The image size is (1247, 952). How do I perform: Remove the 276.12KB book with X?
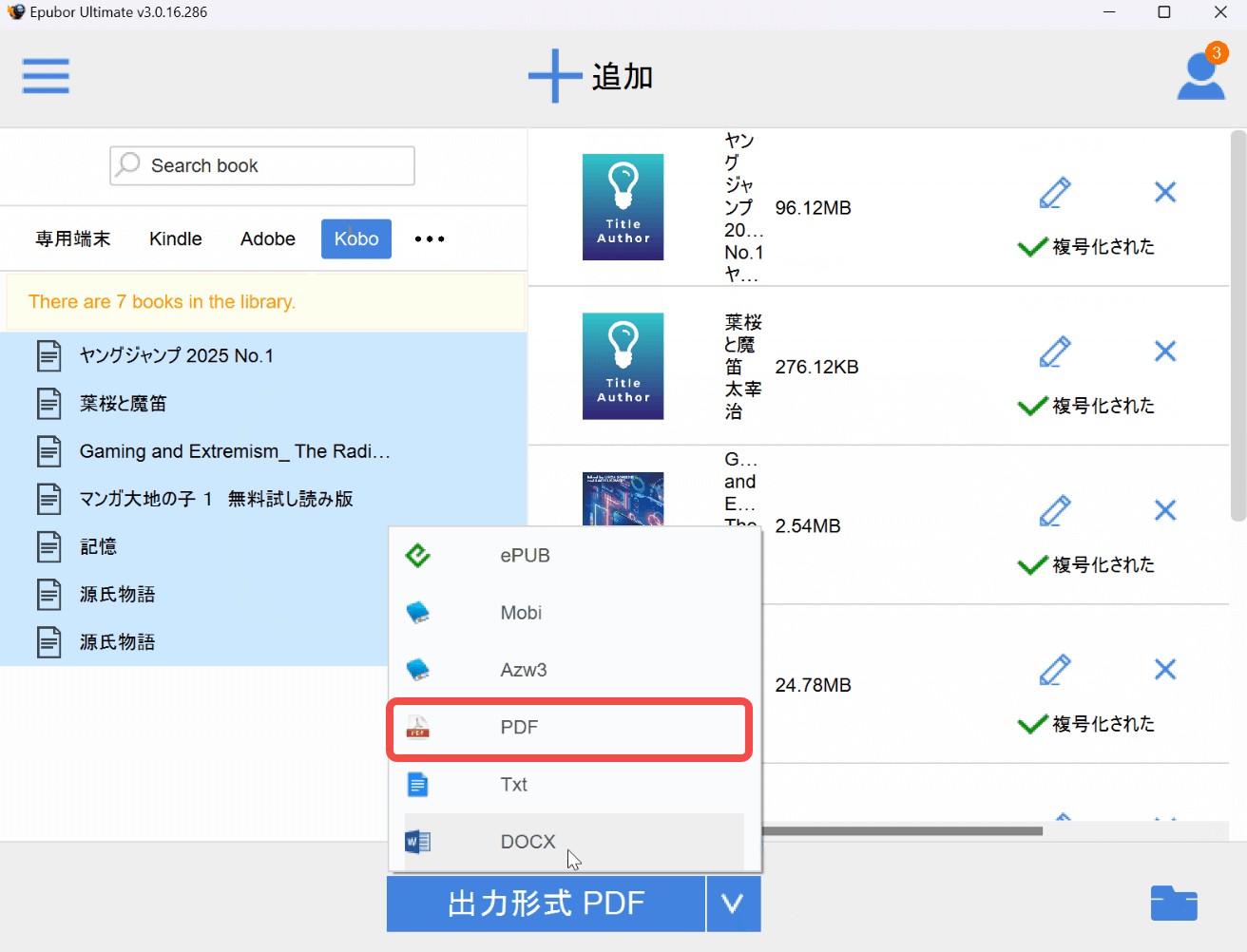pos(1165,352)
